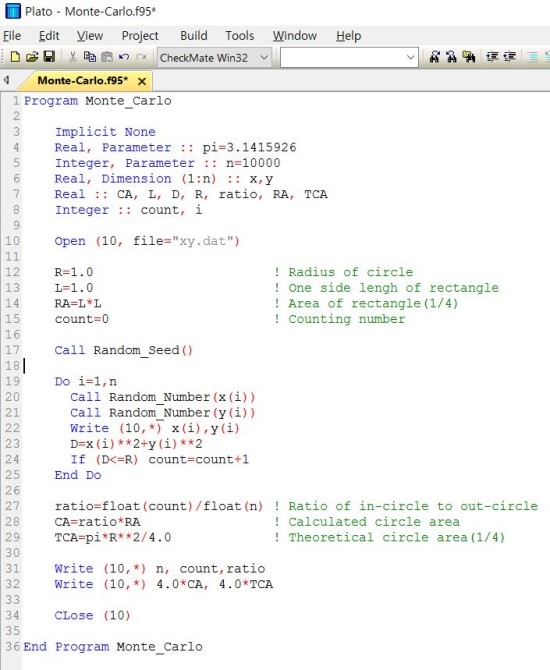This screenshot has width=550, height=670.
Task: Click the file name "xy.dat" string
Action: [x=203, y=241]
